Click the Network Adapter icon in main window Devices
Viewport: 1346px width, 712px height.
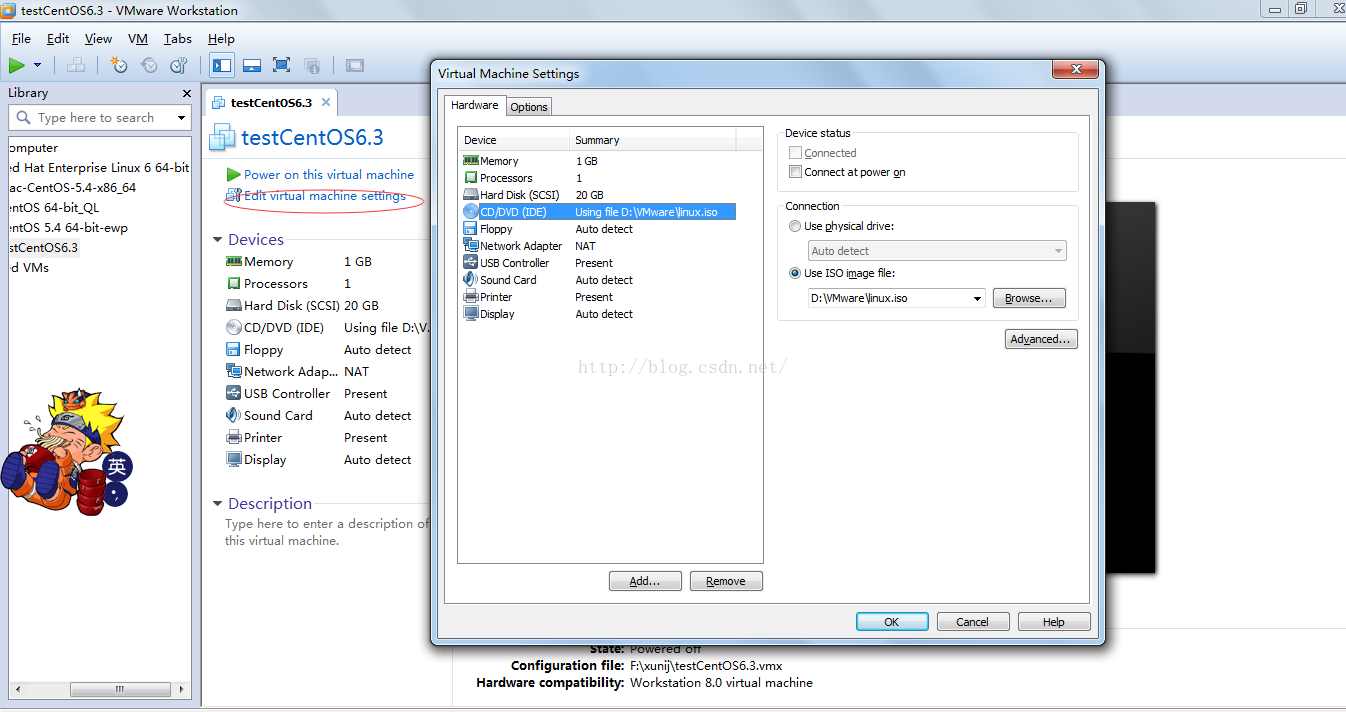(x=234, y=371)
